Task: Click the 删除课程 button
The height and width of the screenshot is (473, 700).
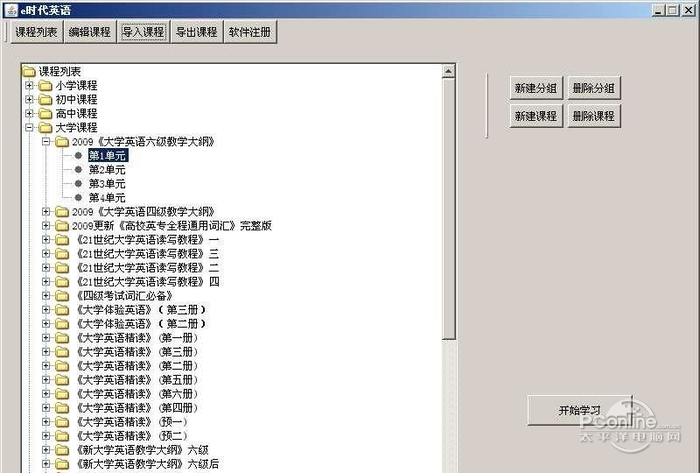Action: click(594, 116)
